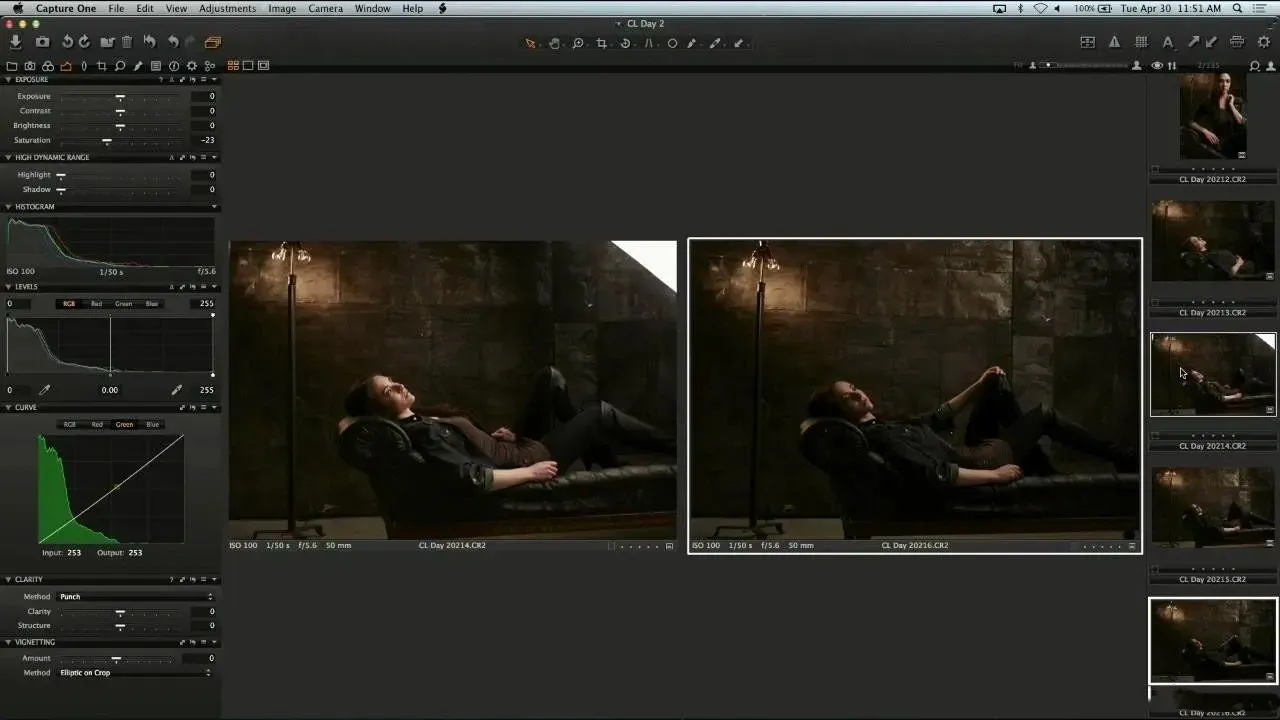Click the camera Capture icon
This screenshot has width=1280, height=720.
[x=42, y=42]
